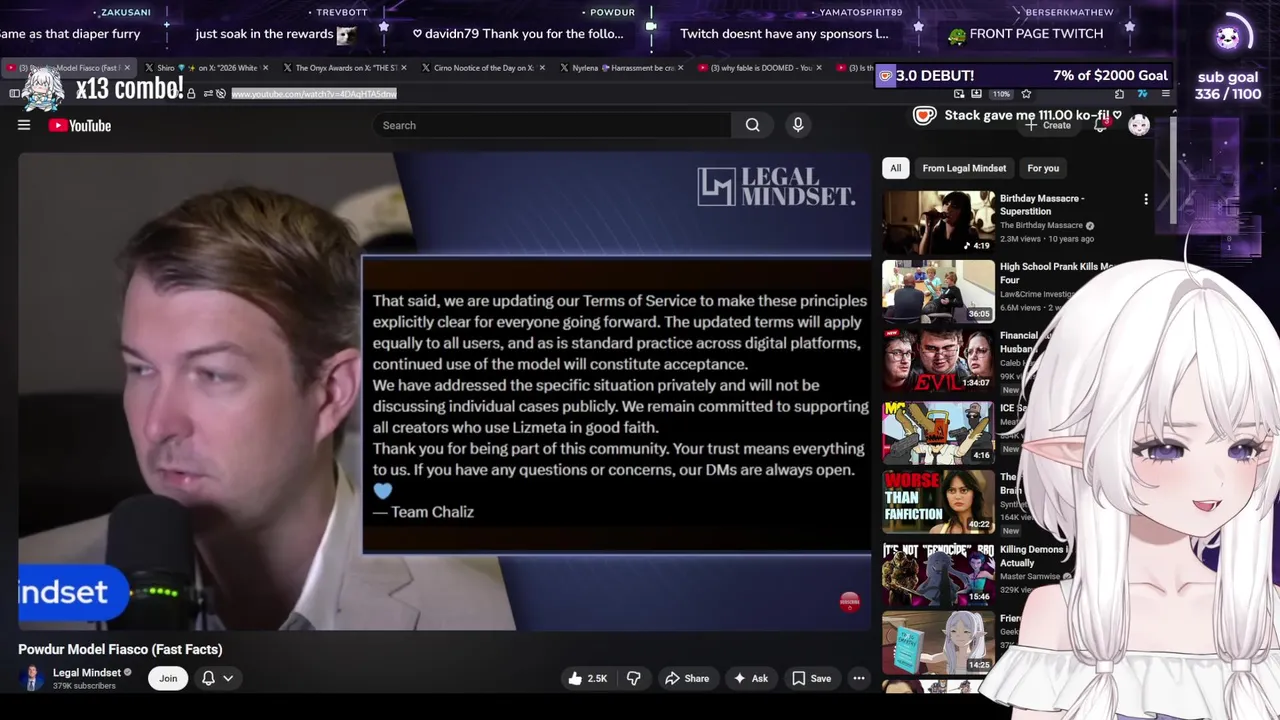Dislike the video with thumbs down
1280x720 pixels.
click(x=633, y=678)
